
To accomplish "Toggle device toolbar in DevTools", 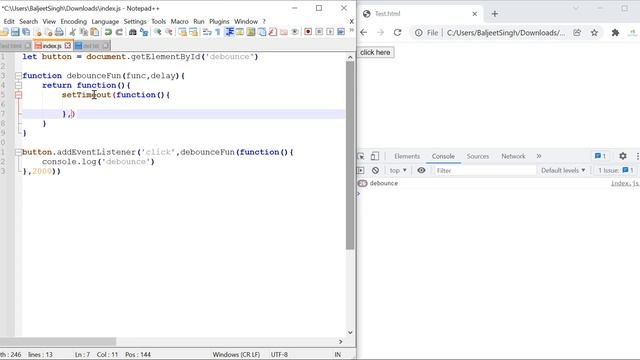I will 375,156.
